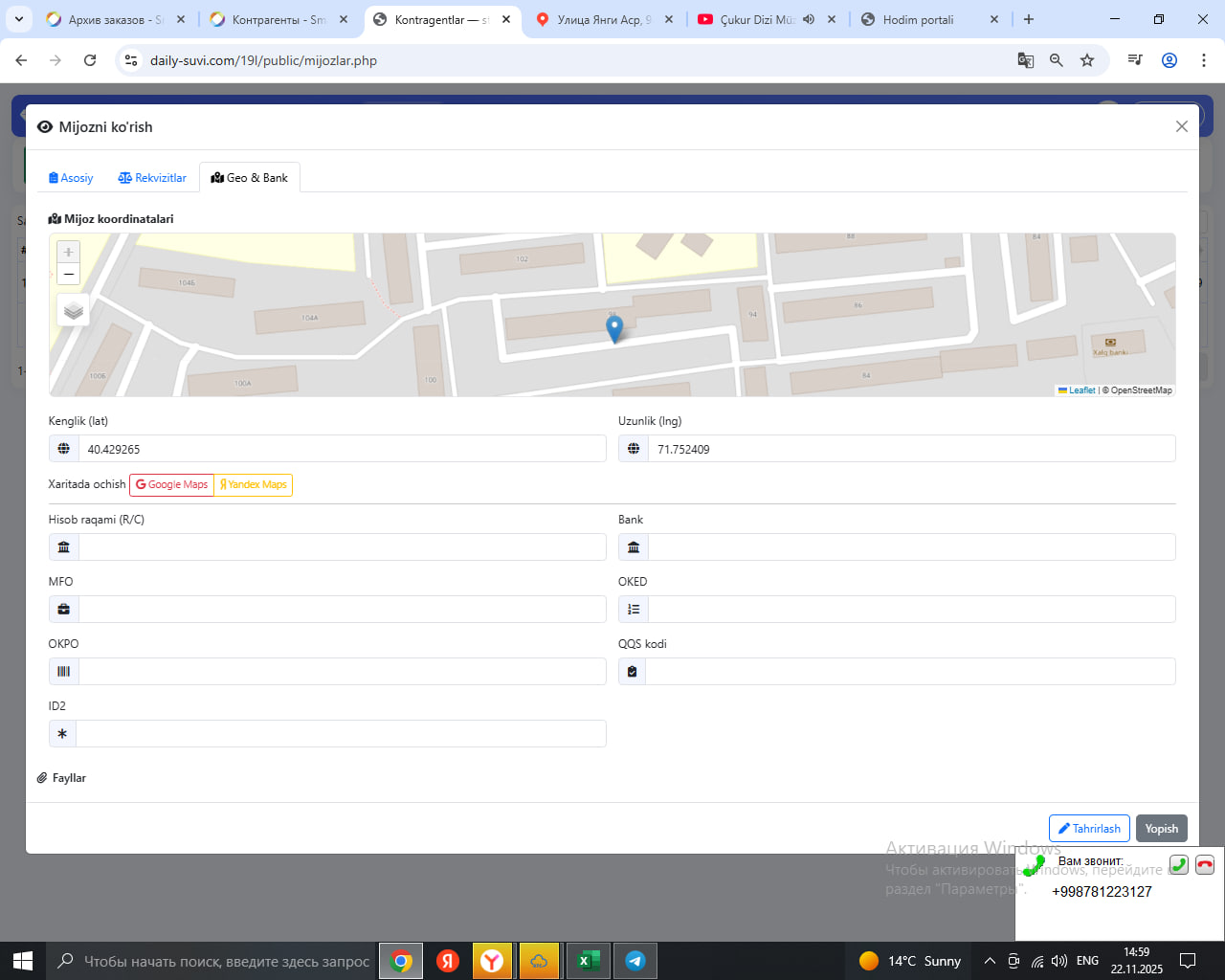Screen dimensions: 1225x980
Task: Close dialog with the Yopish button
Action: pos(1161,829)
